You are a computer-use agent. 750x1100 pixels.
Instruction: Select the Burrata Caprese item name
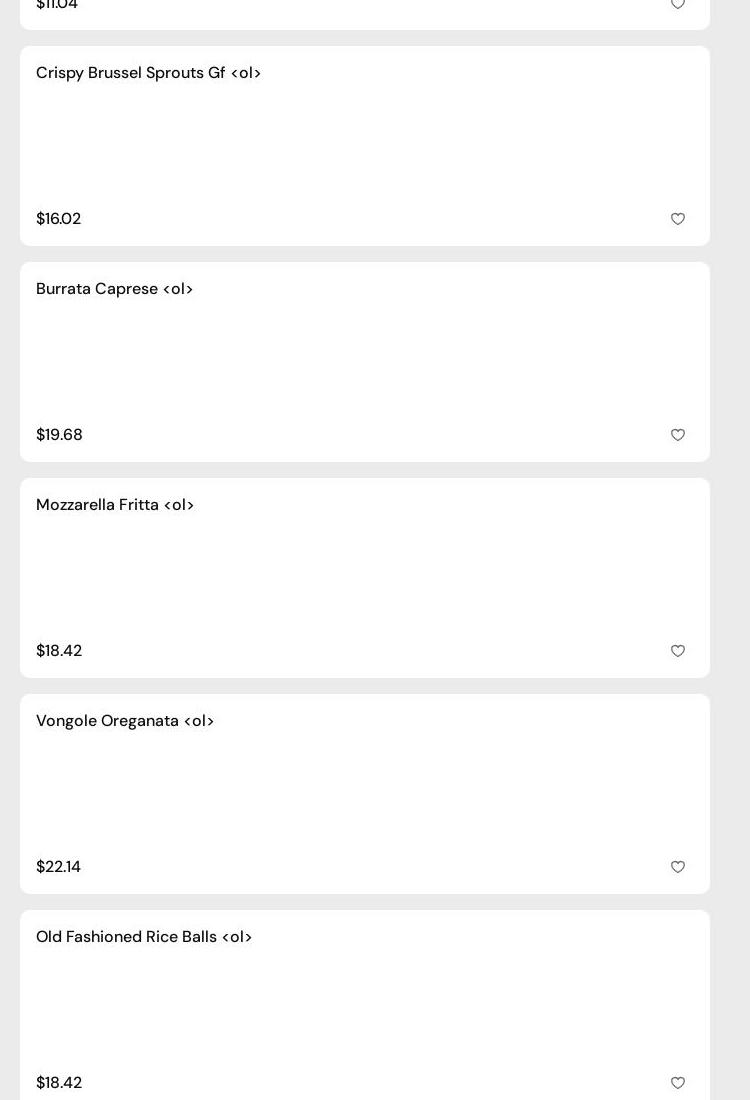coord(114,289)
